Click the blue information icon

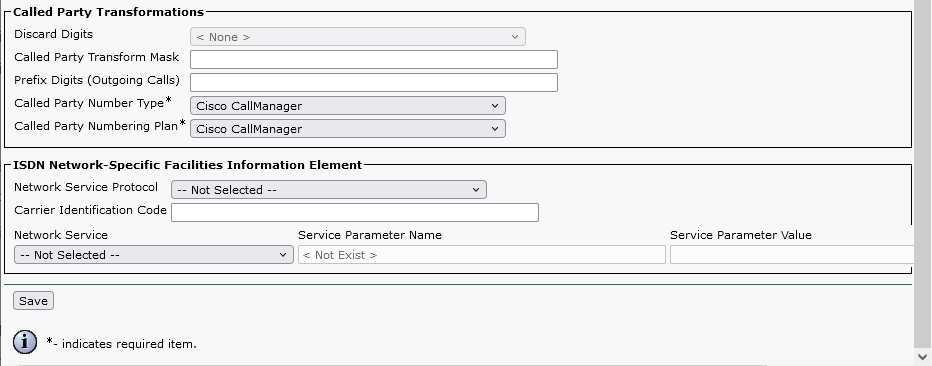tap(25, 342)
